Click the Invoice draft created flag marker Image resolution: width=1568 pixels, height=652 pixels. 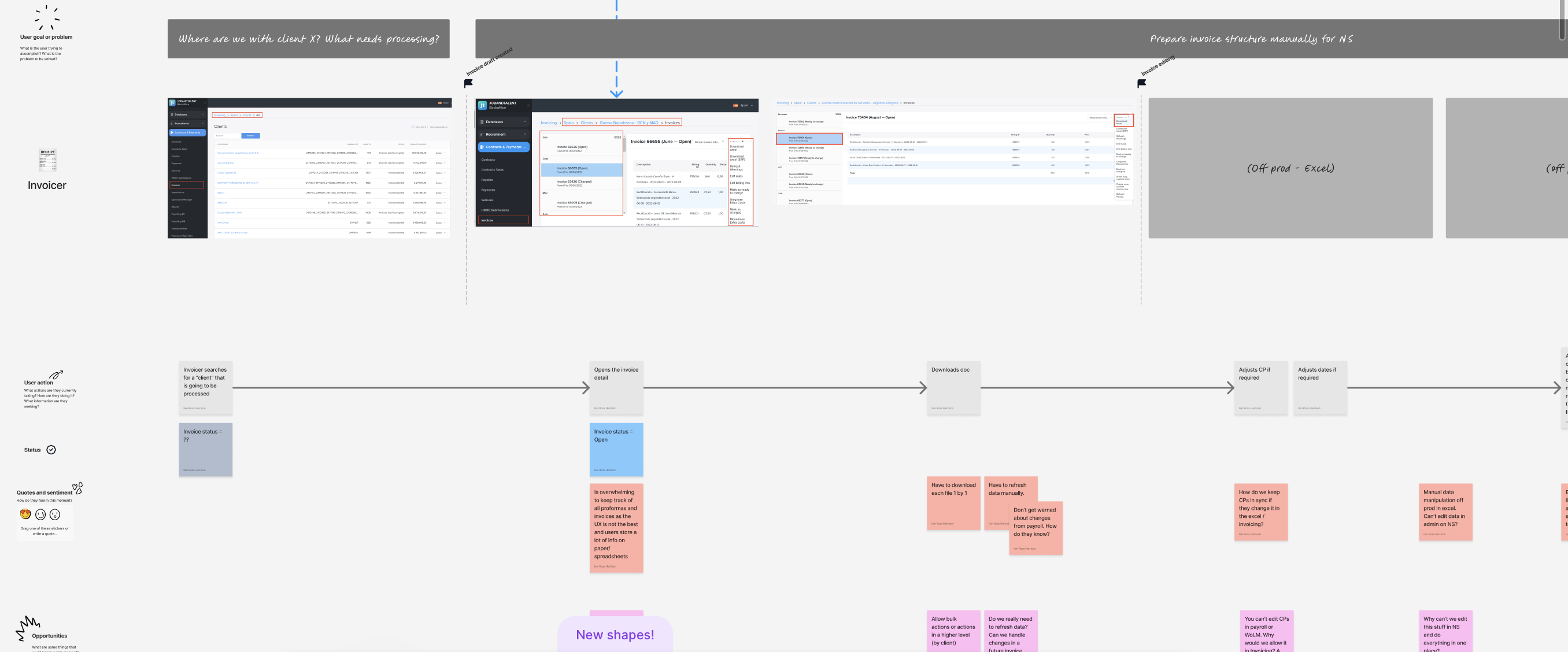click(x=468, y=83)
